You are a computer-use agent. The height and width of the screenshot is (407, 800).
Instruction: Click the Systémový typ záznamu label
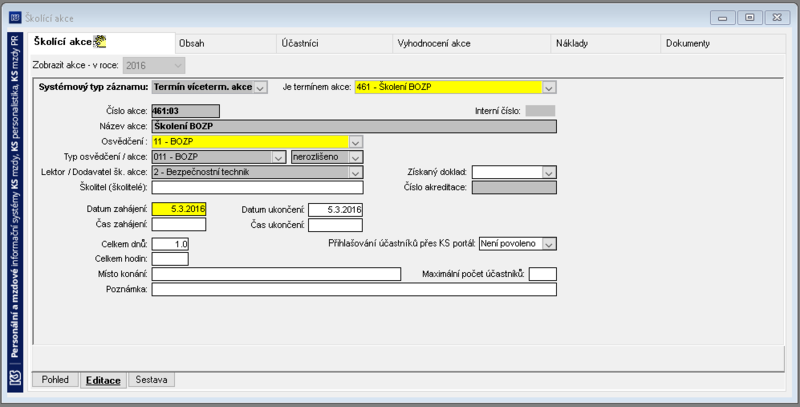[93, 87]
